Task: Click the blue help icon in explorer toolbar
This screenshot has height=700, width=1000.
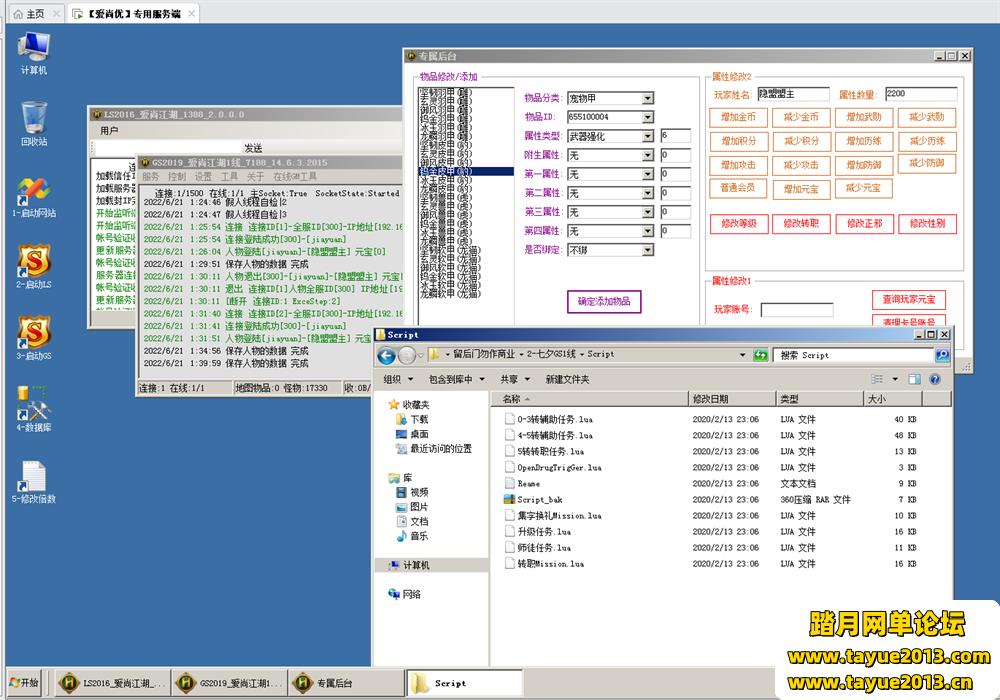Action: coord(935,379)
